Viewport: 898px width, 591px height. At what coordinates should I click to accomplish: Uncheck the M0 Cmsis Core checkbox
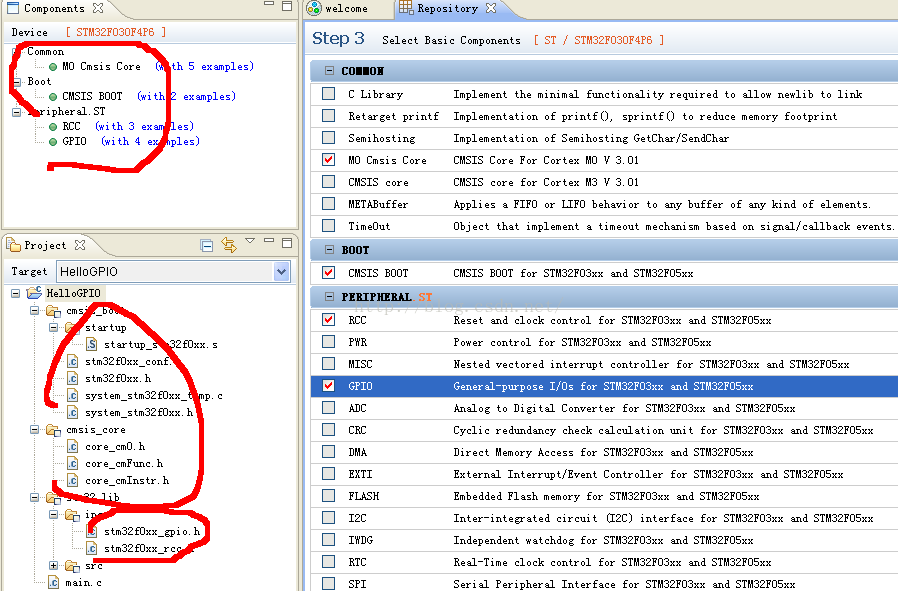point(329,159)
